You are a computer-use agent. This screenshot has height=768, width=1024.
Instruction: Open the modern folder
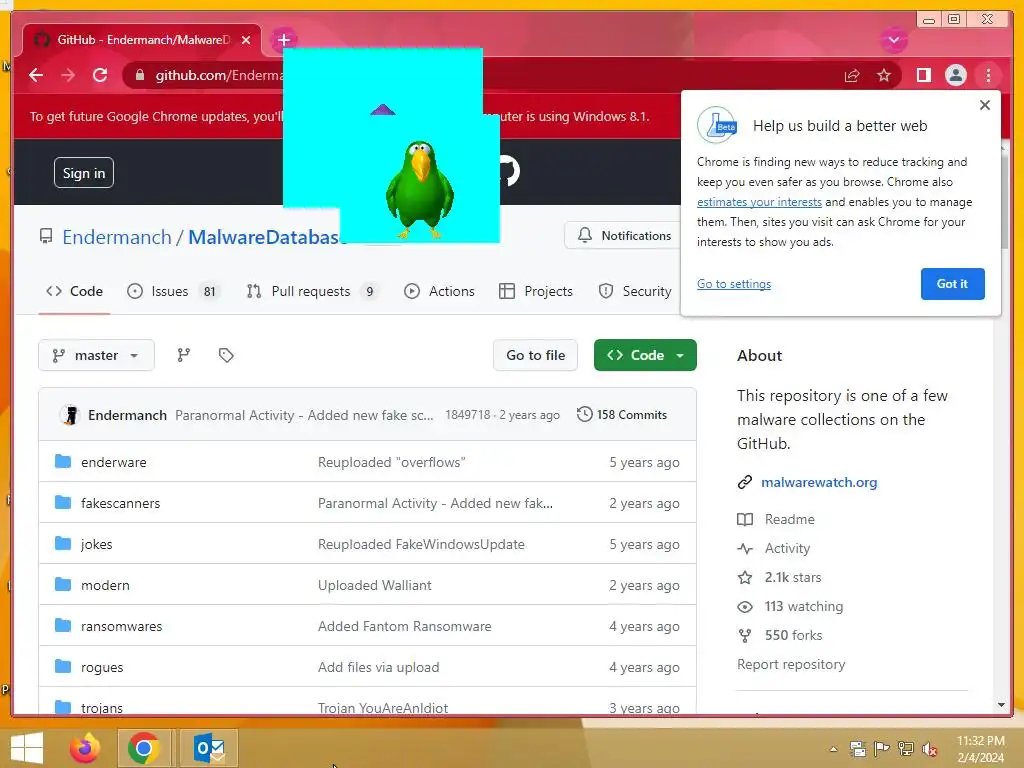point(105,586)
